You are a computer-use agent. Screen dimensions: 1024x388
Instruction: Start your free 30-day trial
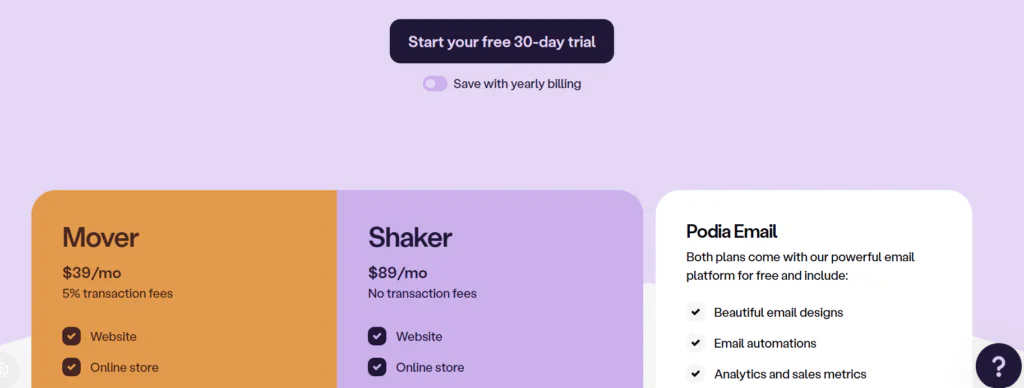click(x=502, y=41)
